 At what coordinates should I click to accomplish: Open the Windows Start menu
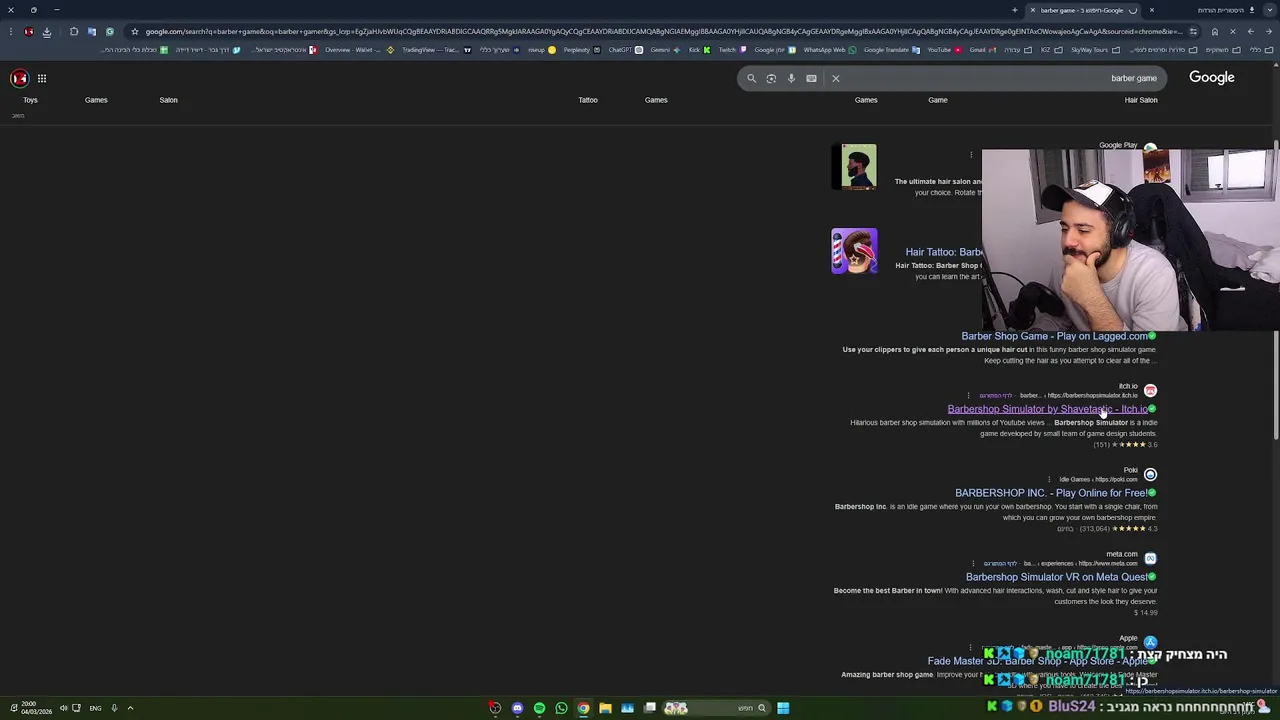tap(783, 708)
